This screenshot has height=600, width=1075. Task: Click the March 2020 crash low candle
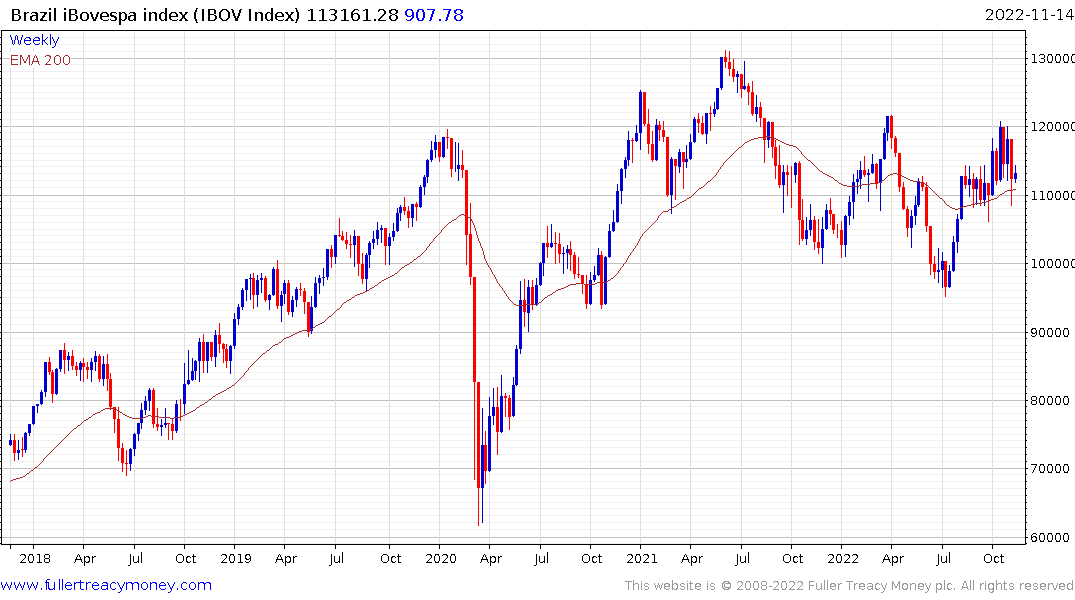tap(479, 454)
